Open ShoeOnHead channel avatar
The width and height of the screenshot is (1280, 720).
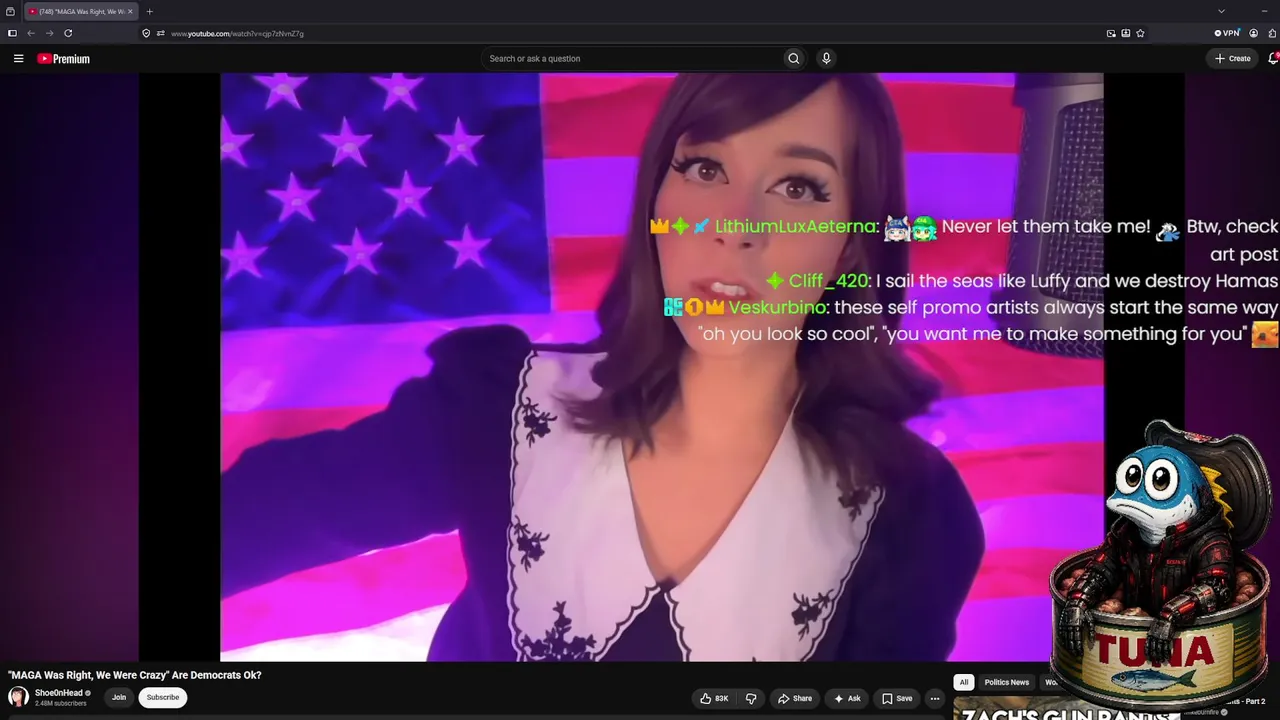click(18, 697)
